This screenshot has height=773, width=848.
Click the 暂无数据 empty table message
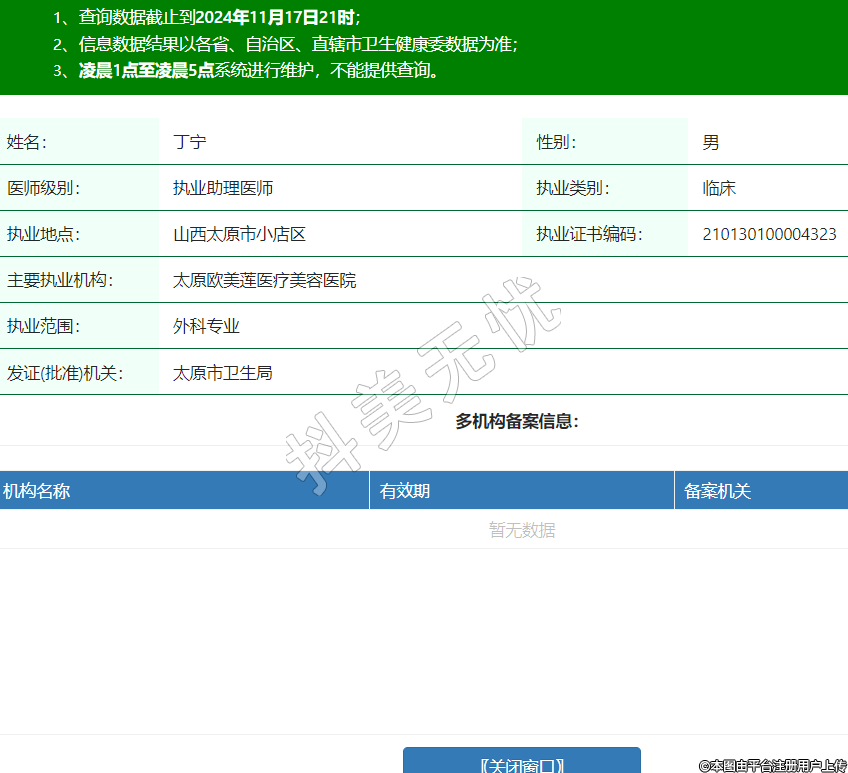[x=522, y=530]
